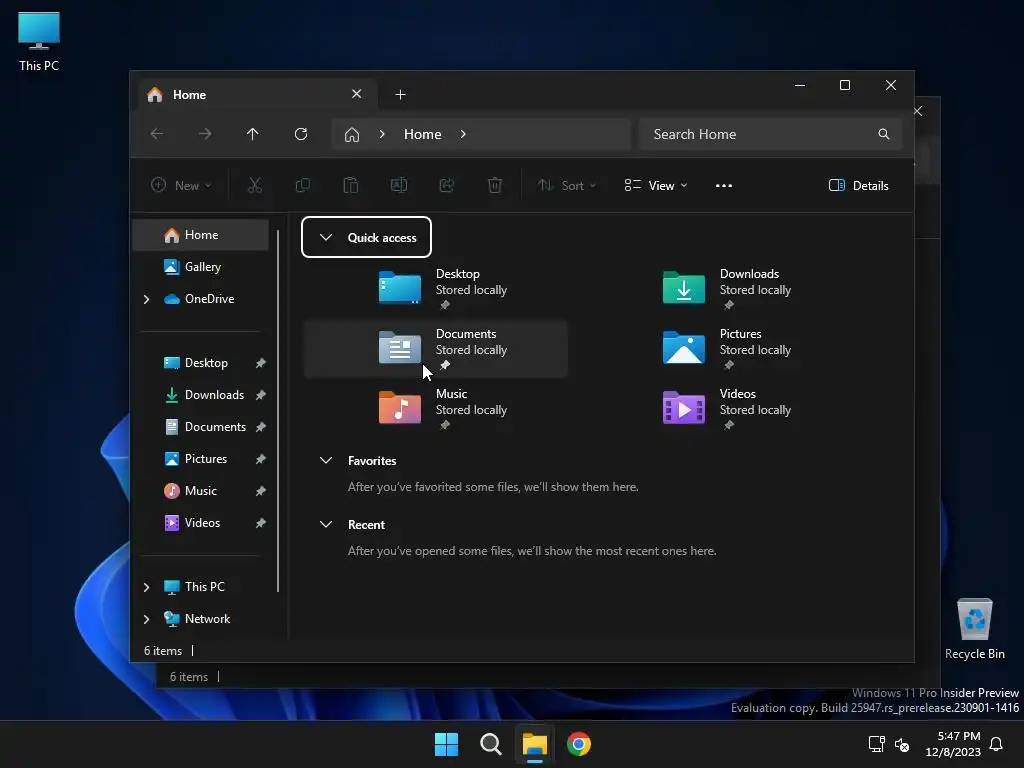Launch Google Chrome from taskbar
Screen dimensions: 1024x768
point(579,744)
